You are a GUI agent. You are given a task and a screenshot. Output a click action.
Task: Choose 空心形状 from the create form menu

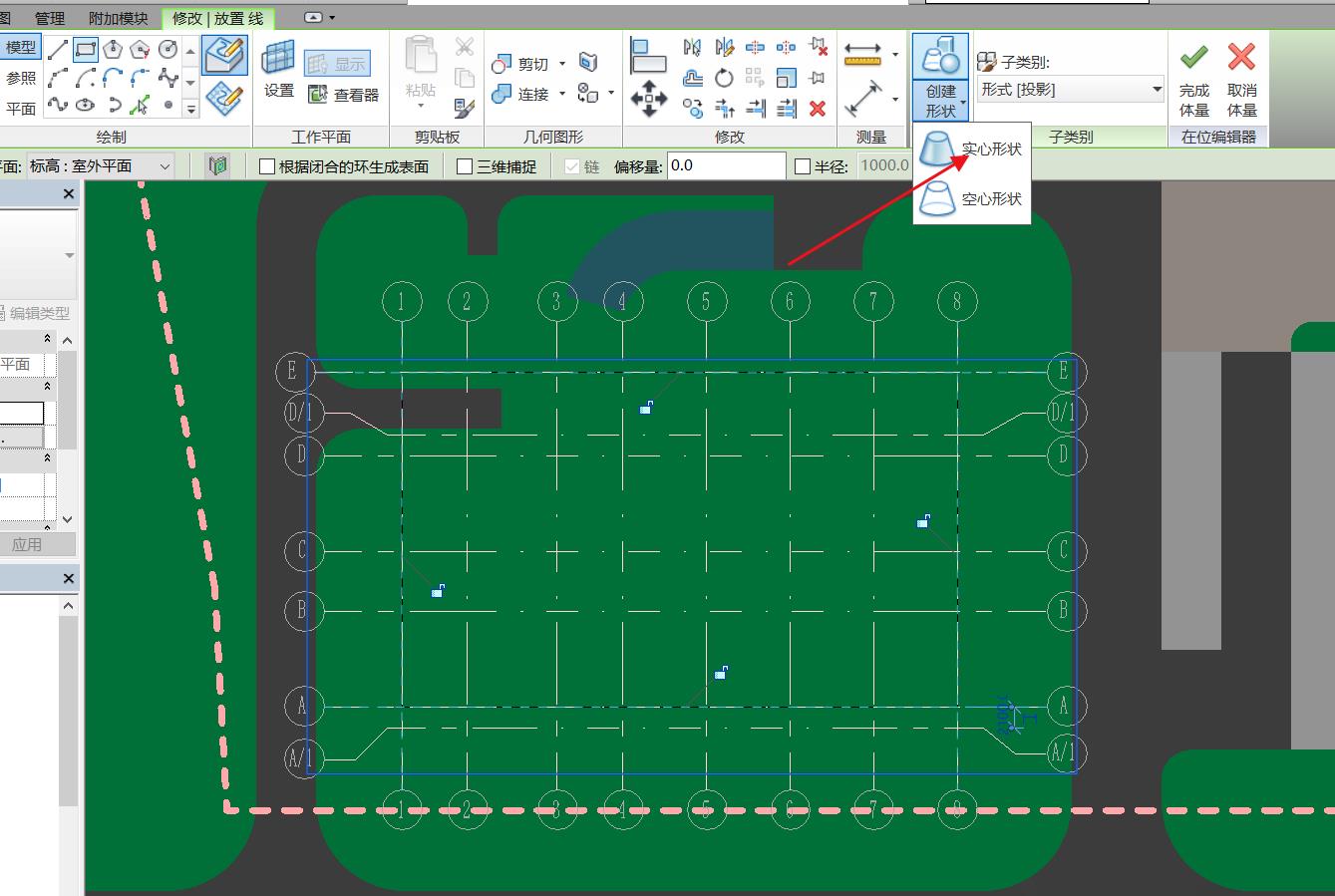pos(989,198)
